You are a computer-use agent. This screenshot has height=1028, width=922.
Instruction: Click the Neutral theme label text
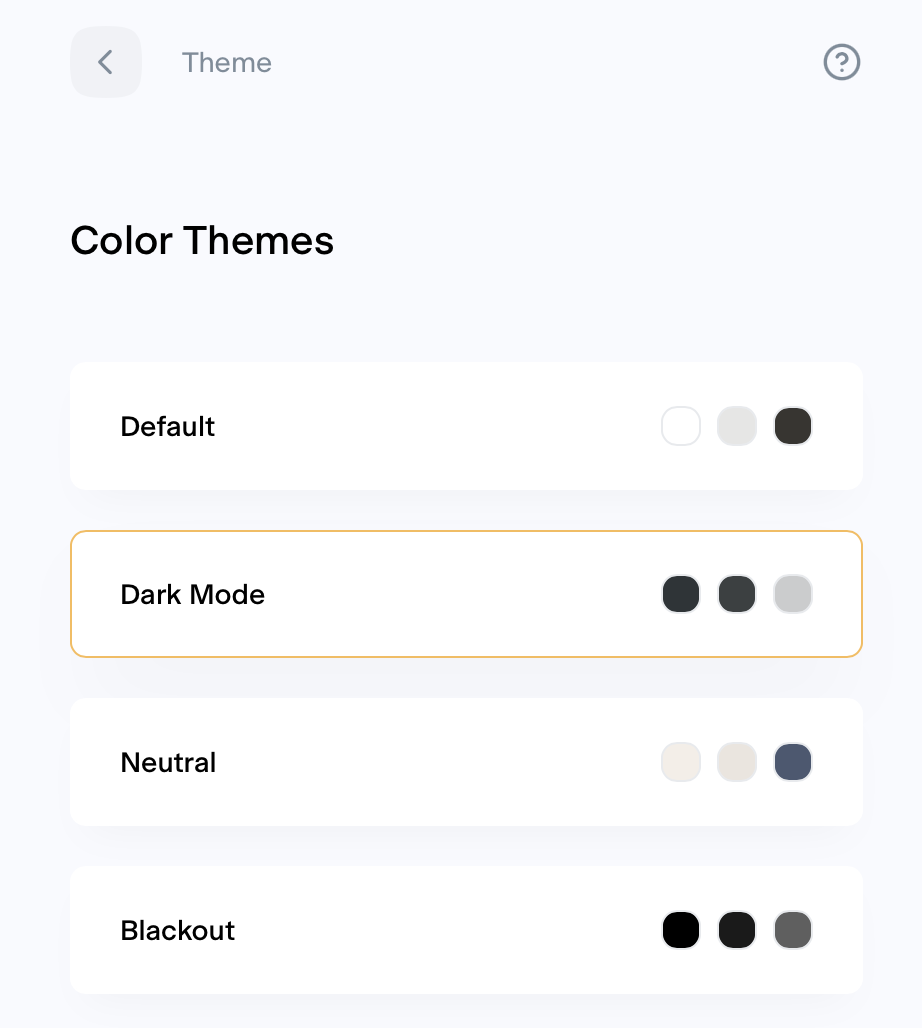click(x=167, y=762)
